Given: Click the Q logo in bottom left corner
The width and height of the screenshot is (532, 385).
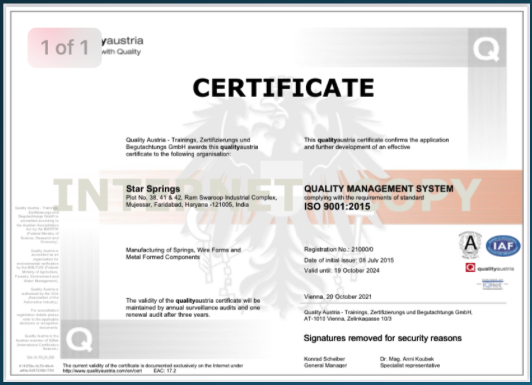Looking at the screenshot, I should 79,339.
